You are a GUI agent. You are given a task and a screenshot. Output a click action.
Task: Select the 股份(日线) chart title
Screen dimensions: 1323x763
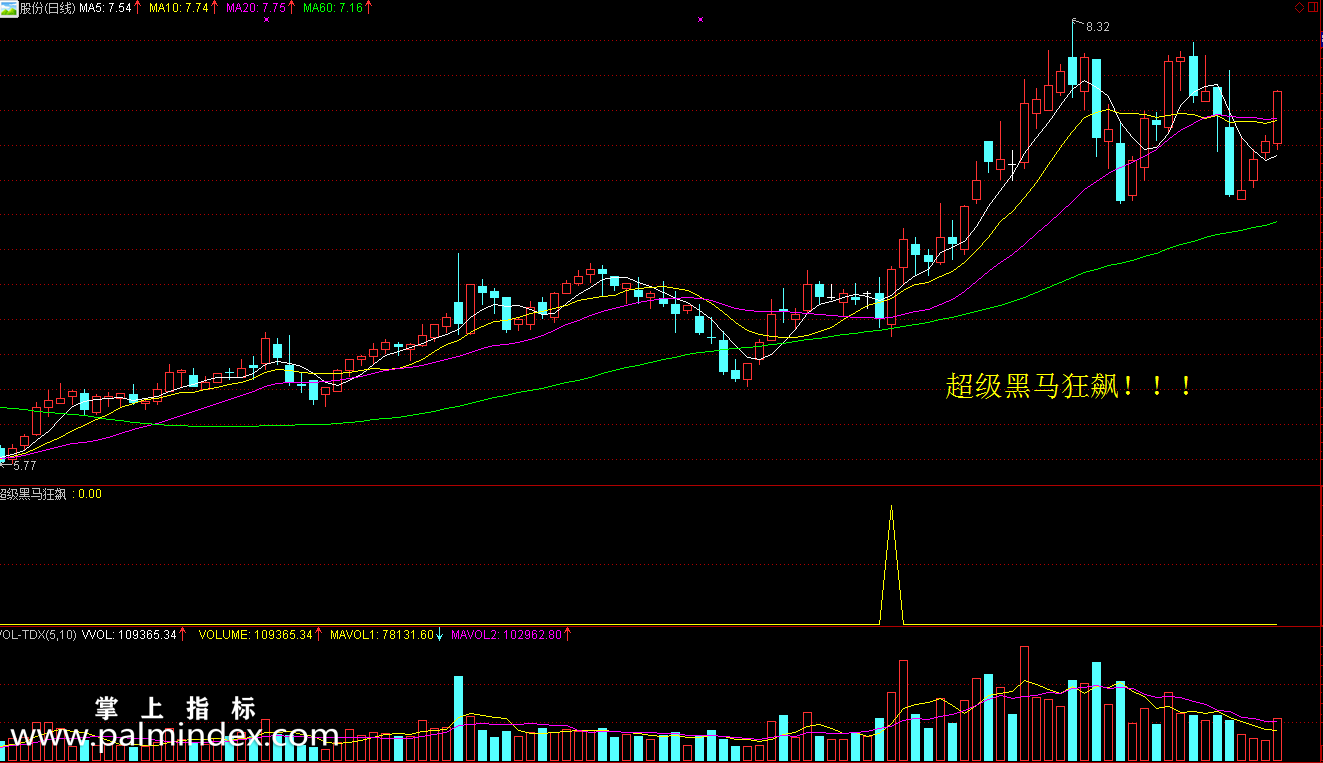[x=48, y=8]
